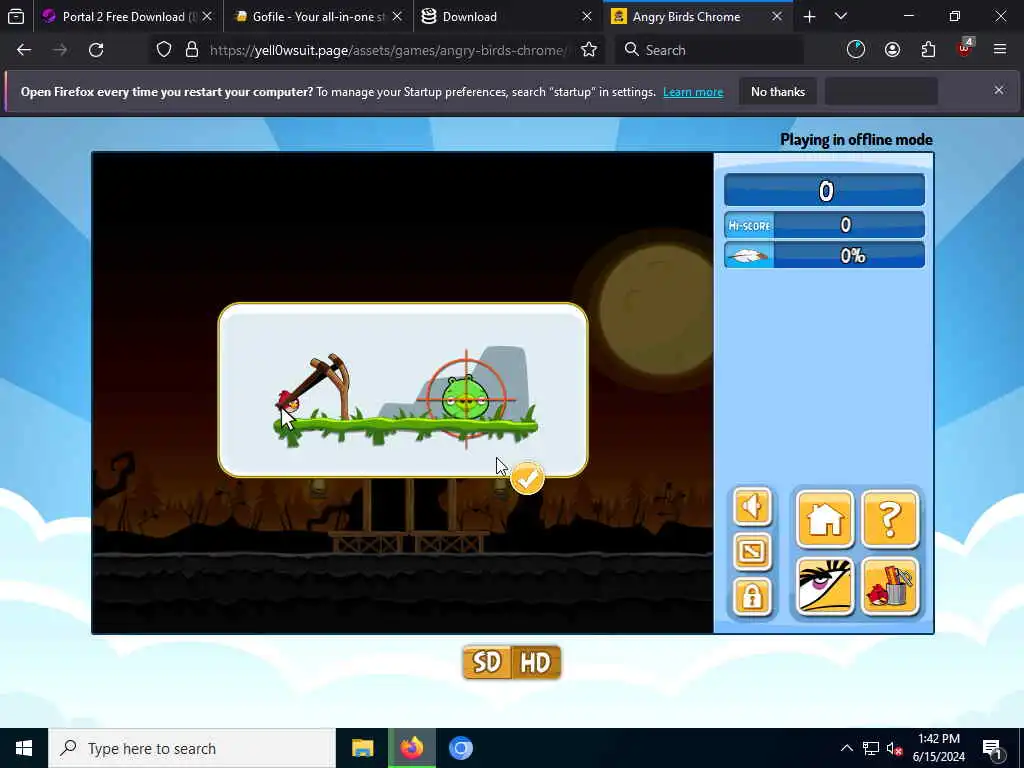This screenshot has width=1024, height=768.
Task: Open the tracking protection shield
Action: tap(164, 50)
